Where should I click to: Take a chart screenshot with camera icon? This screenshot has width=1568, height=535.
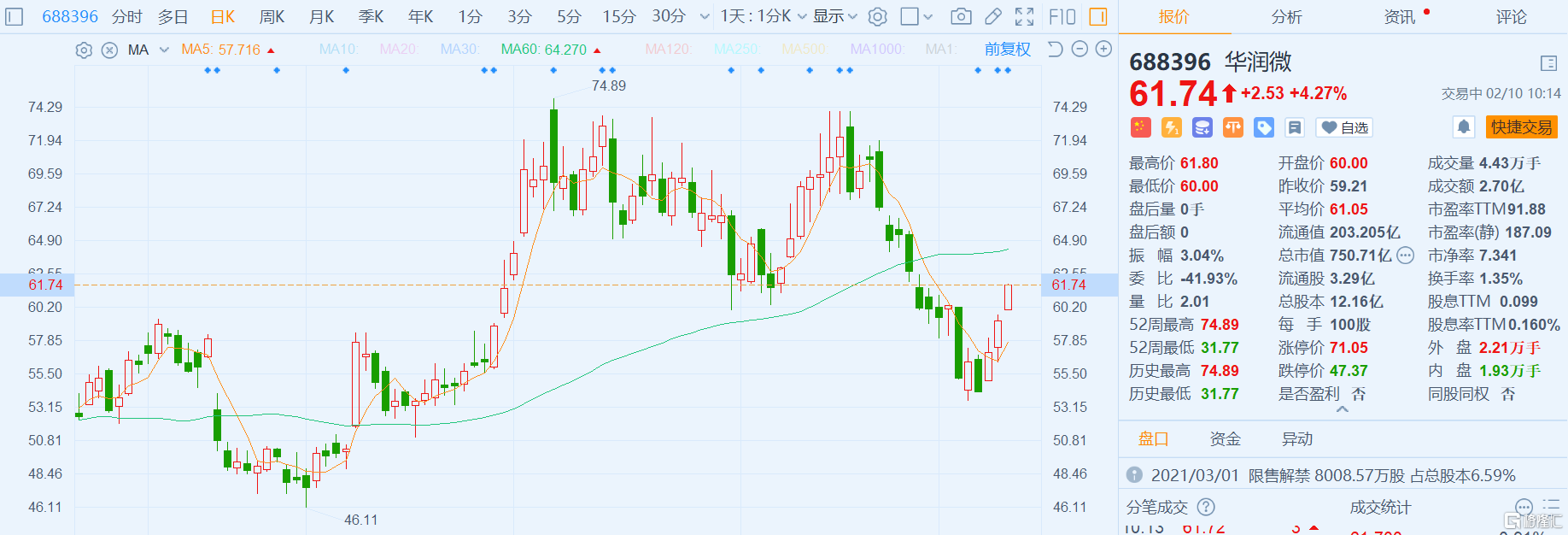click(961, 16)
